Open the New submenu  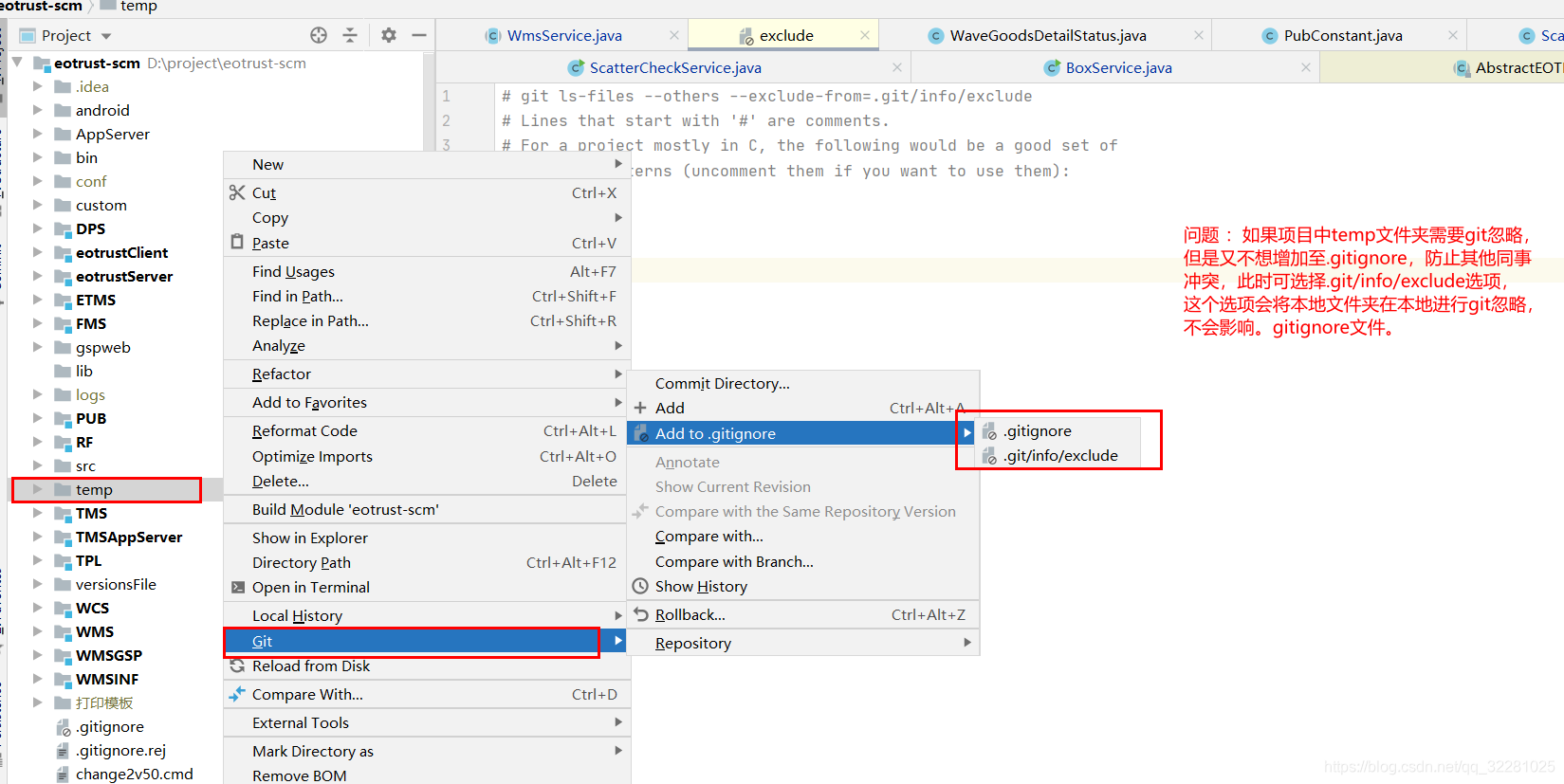tap(427, 164)
